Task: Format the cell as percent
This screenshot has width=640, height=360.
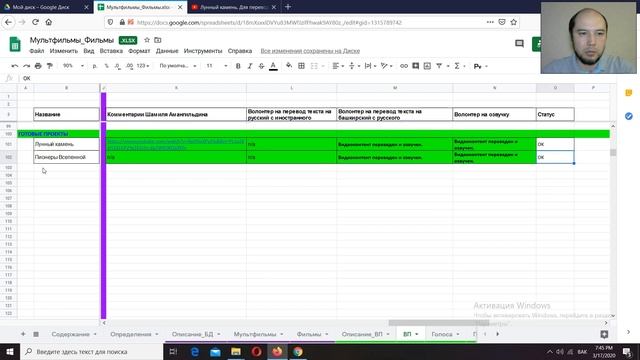Action: click(107, 66)
